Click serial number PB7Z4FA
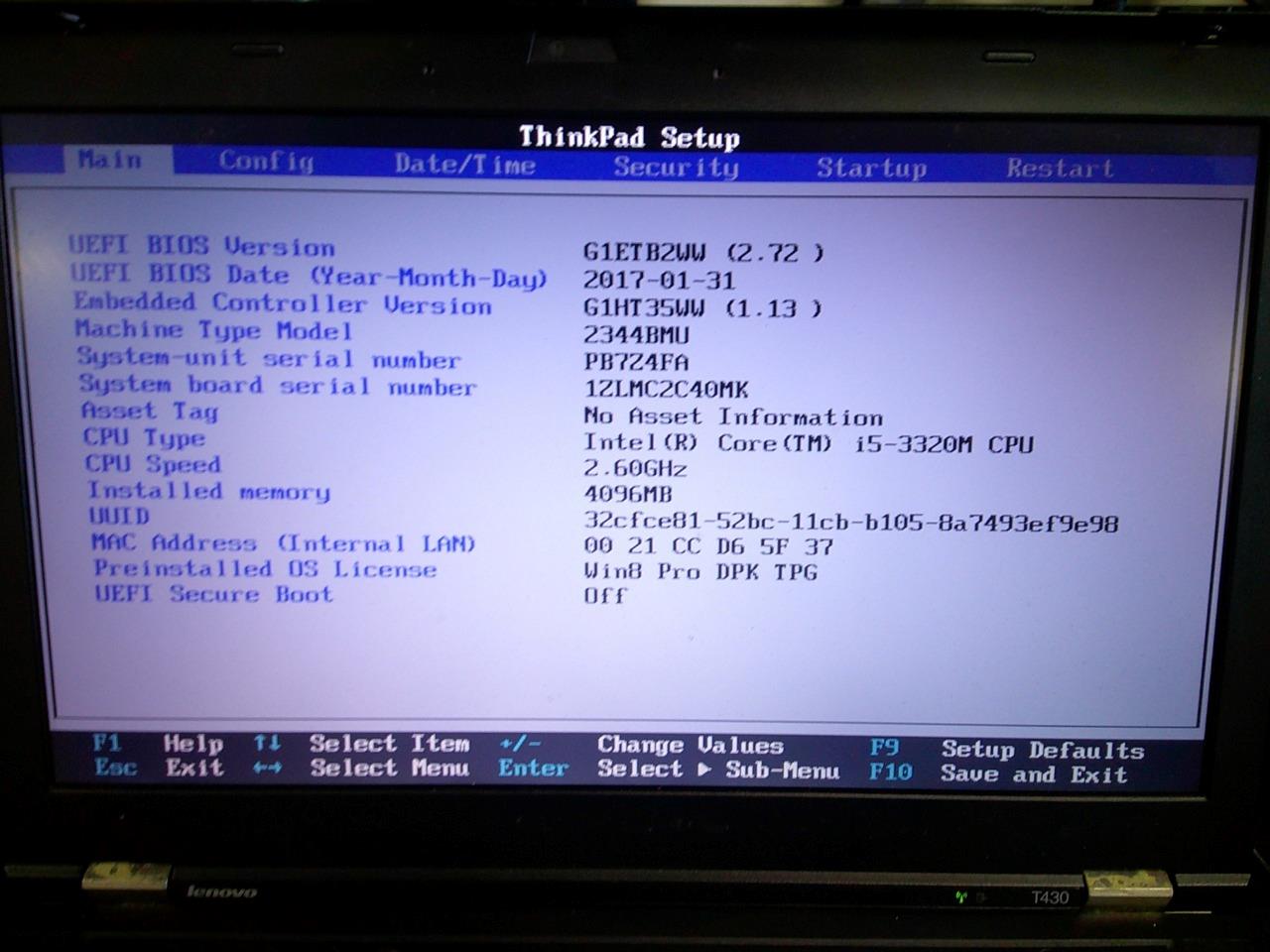Screen dimensions: 1270x952 (x=636, y=363)
